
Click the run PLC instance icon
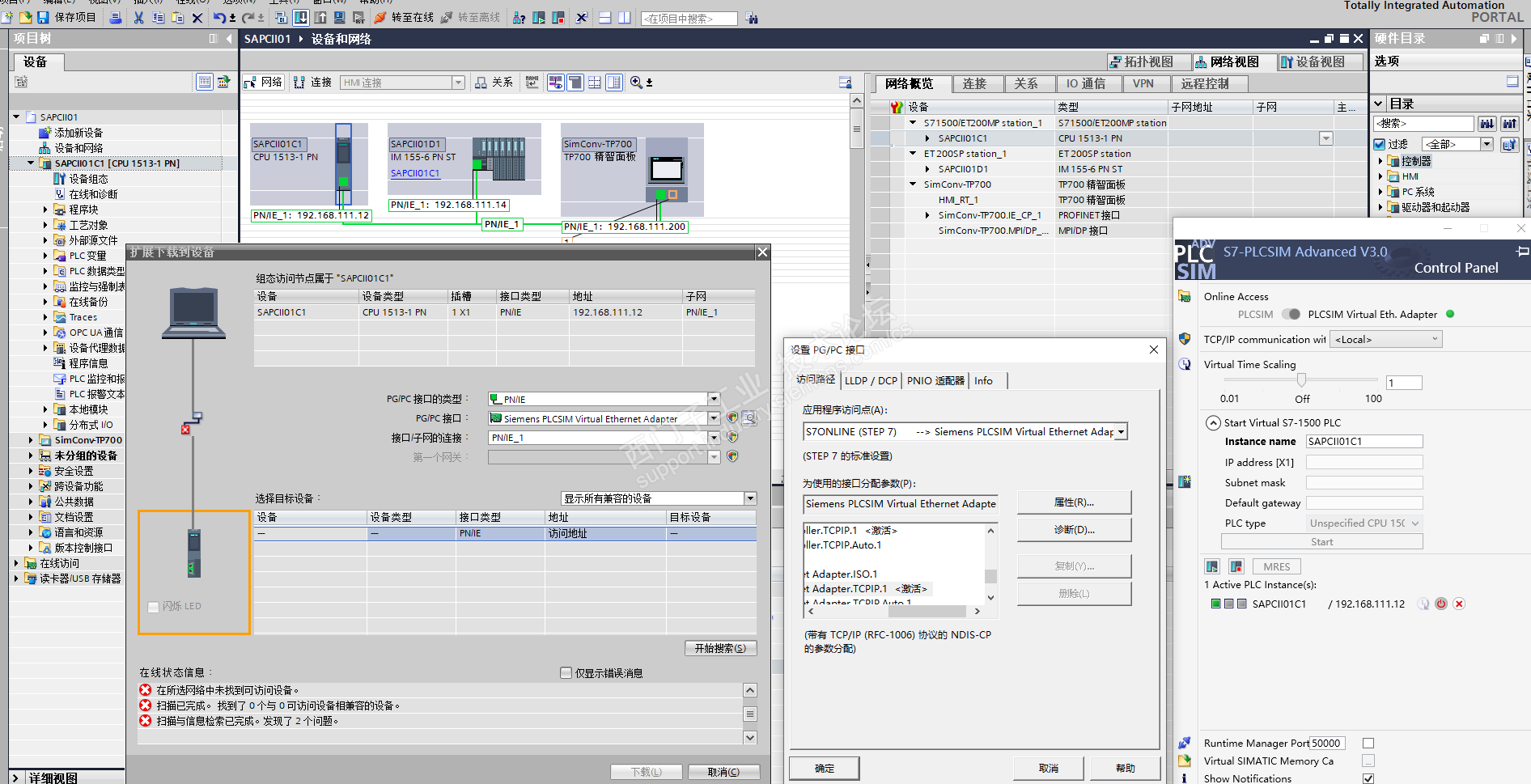[x=1212, y=566]
